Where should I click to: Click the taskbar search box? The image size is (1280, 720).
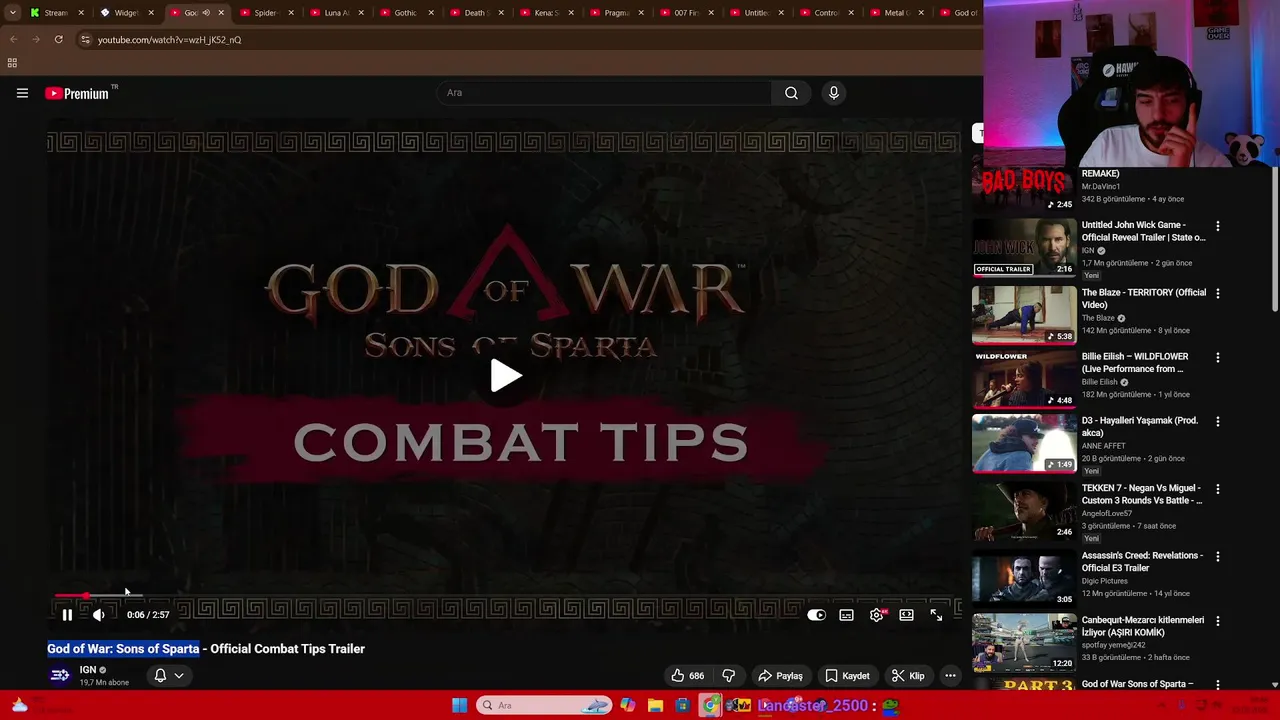point(543,705)
